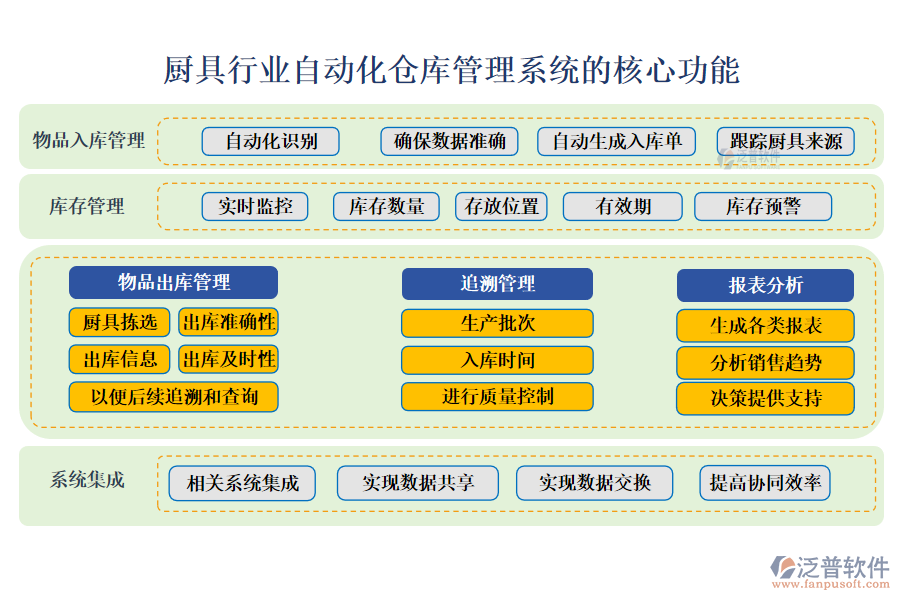Click the diagram title 厨具行业自动化仓库管理系统的核心功能
Screen dimensions: 900x600
pos(451,70)
